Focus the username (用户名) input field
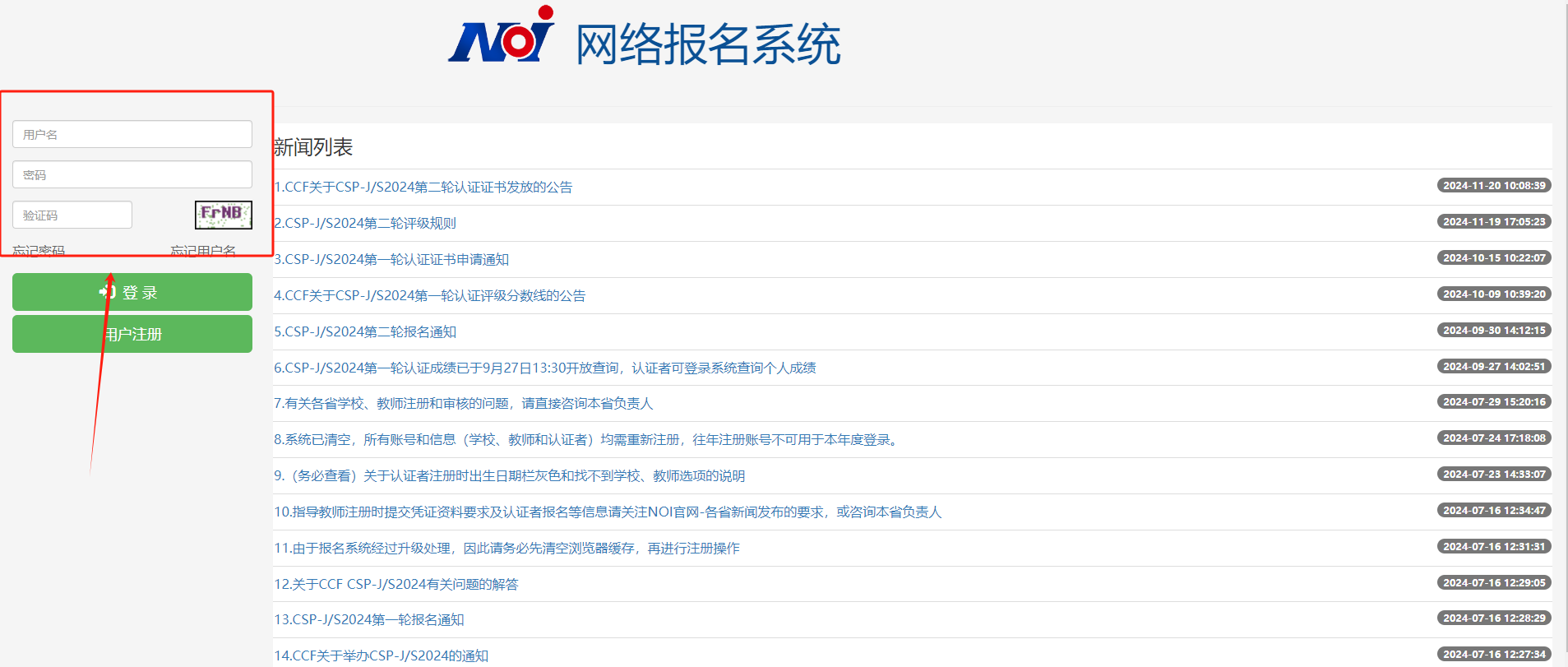This screenshot has width=1568, height=667. click(x=132, y=134)
